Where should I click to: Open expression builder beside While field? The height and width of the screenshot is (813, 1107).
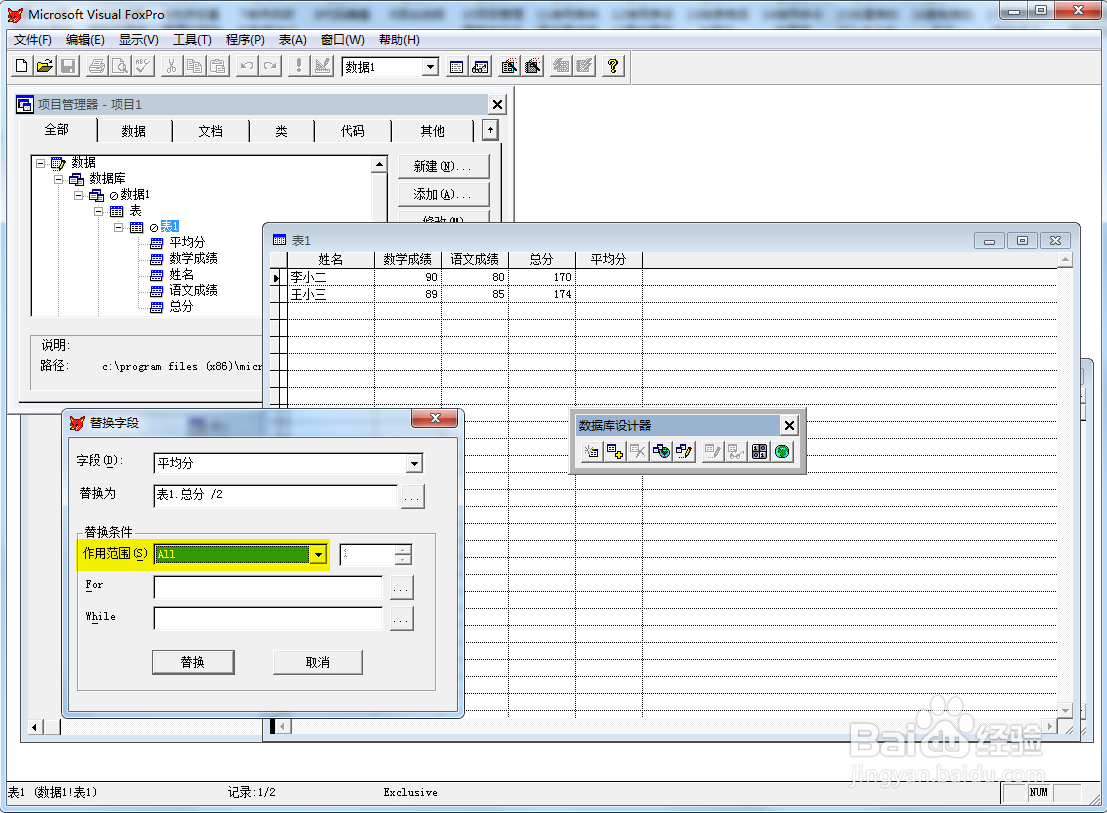pyautogui.click(x=401, y=619)
